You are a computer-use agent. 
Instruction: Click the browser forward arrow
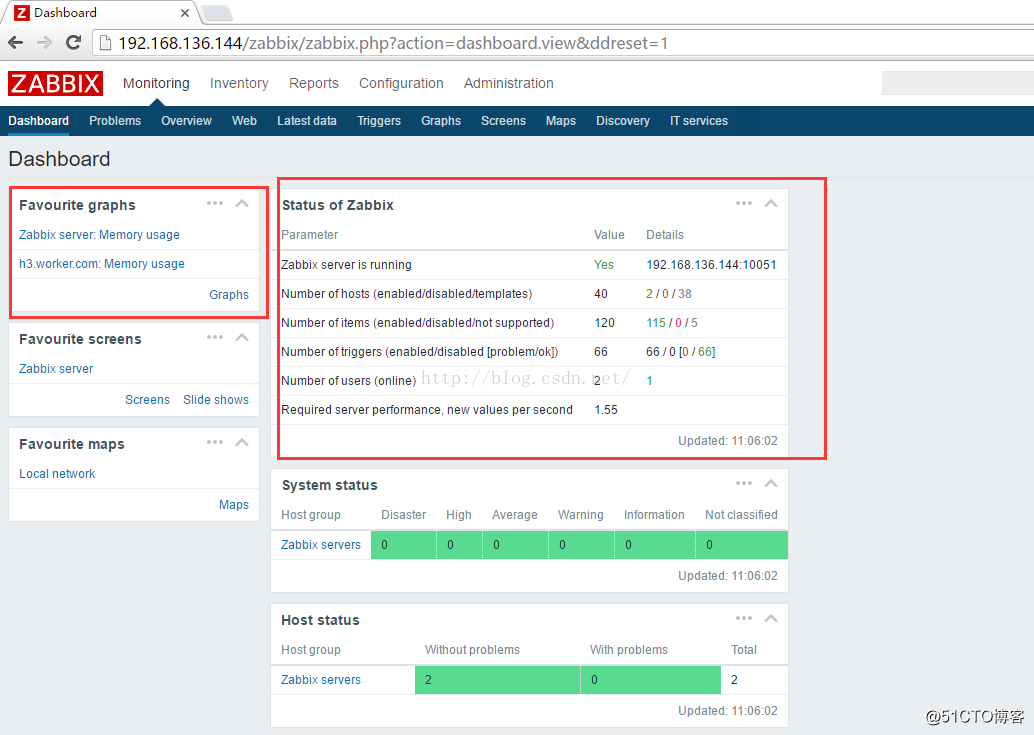[x=44, y=43]
